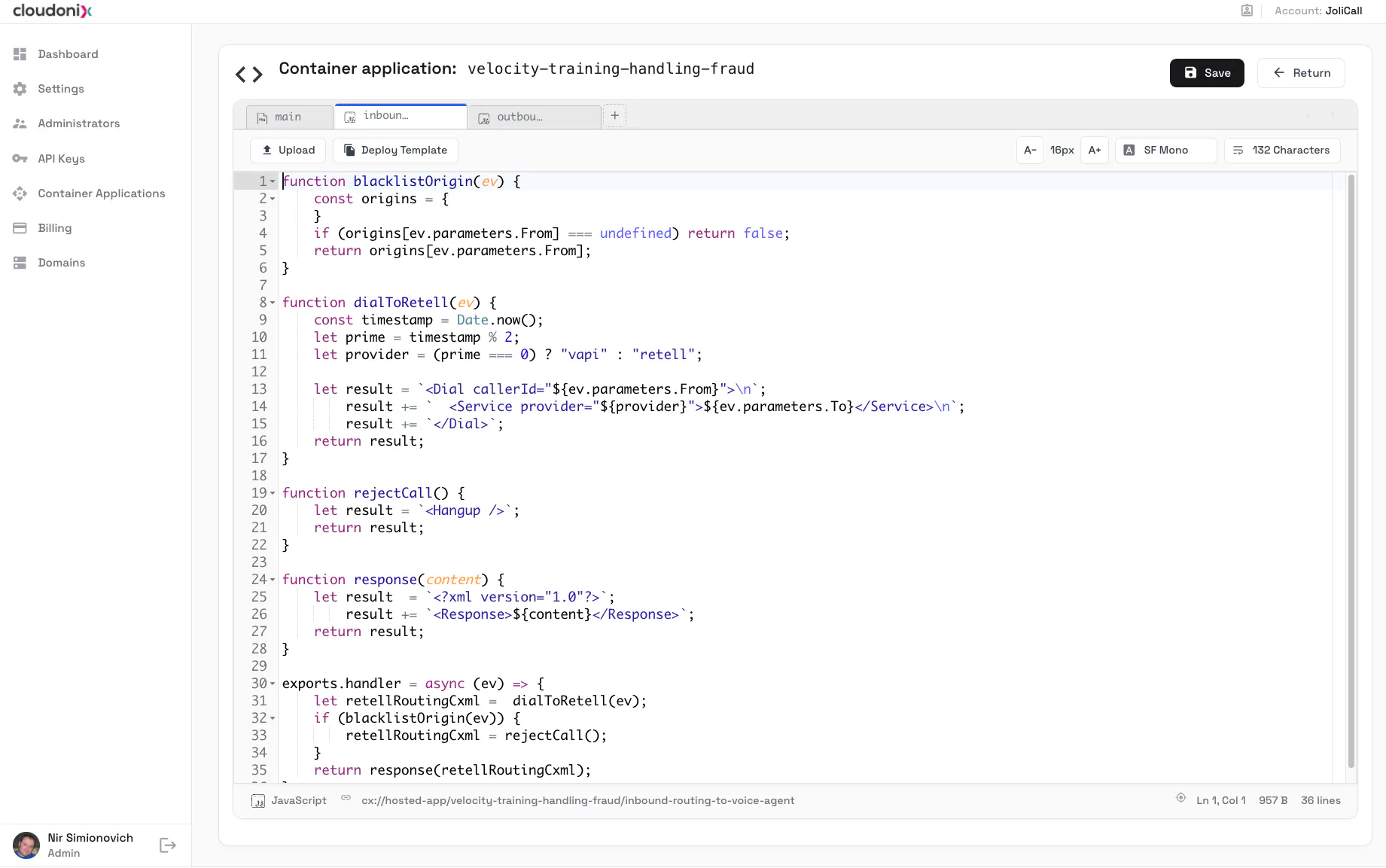Image resolution: width=1386 pixels, height=868 pixels.
Task: Open the API Keys key icon
Action: (x=20, y=159)
